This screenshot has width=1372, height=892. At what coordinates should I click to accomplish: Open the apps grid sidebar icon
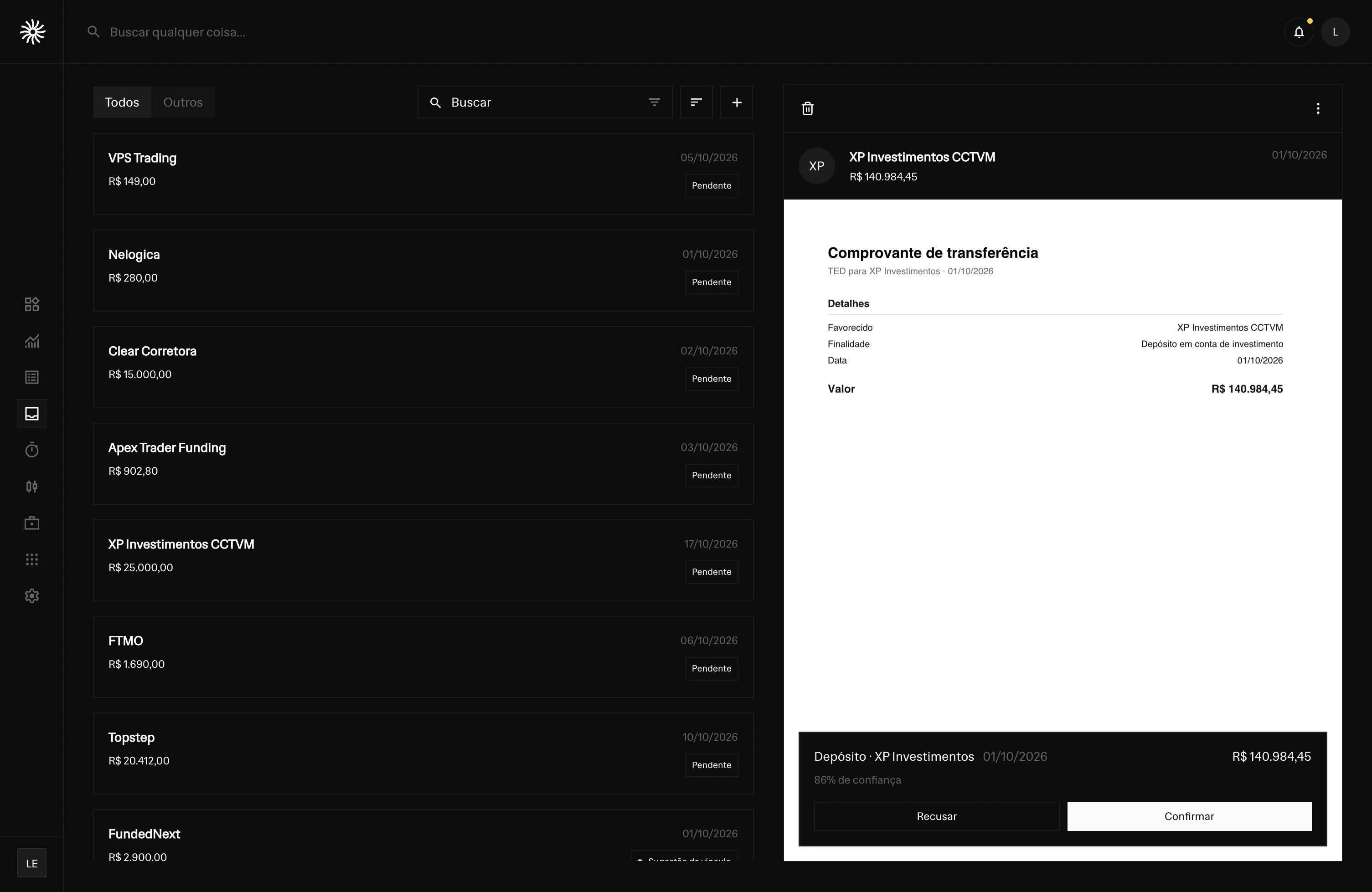tap(32, 559)
